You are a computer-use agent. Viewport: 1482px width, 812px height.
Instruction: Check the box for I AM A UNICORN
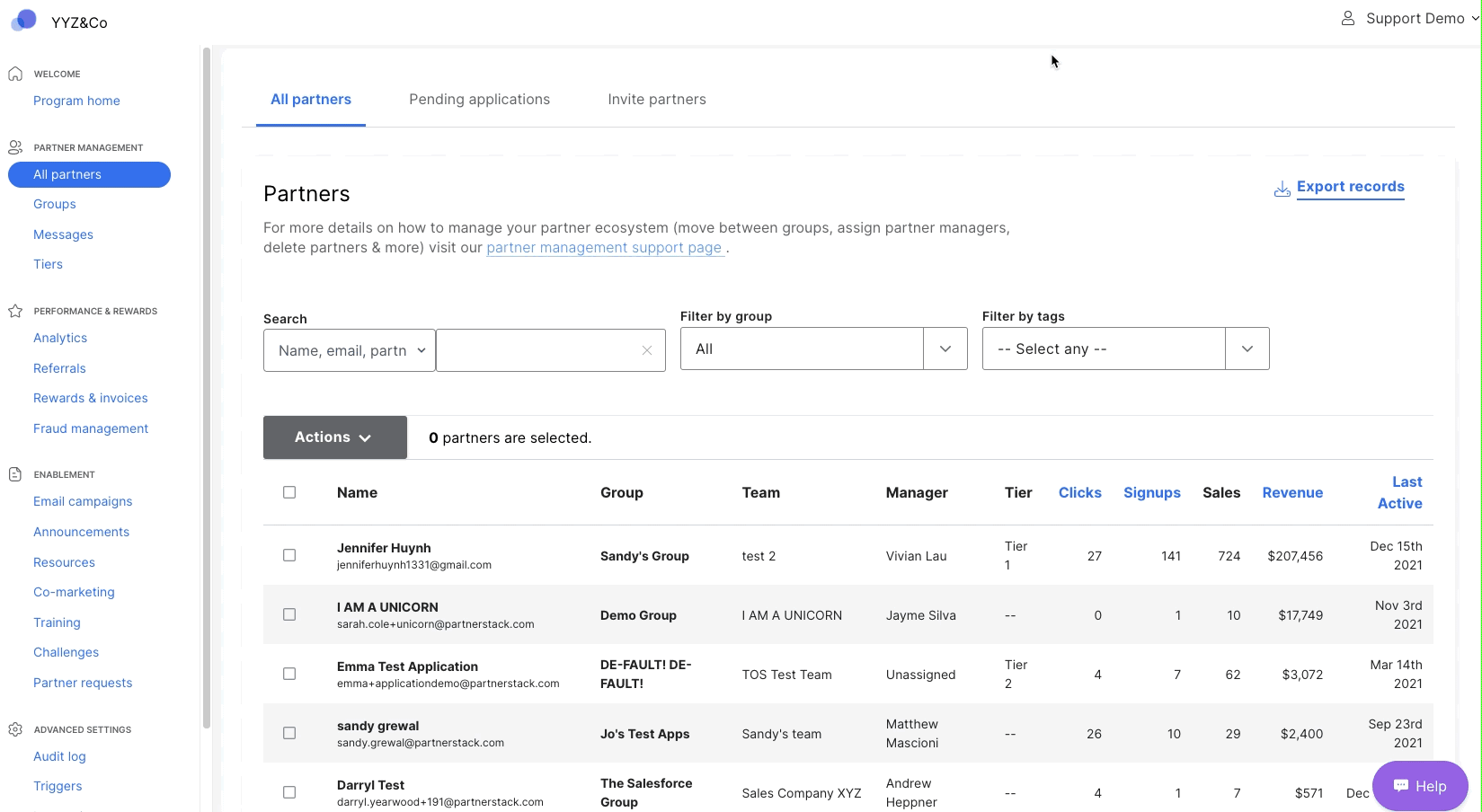coord(289,614)
